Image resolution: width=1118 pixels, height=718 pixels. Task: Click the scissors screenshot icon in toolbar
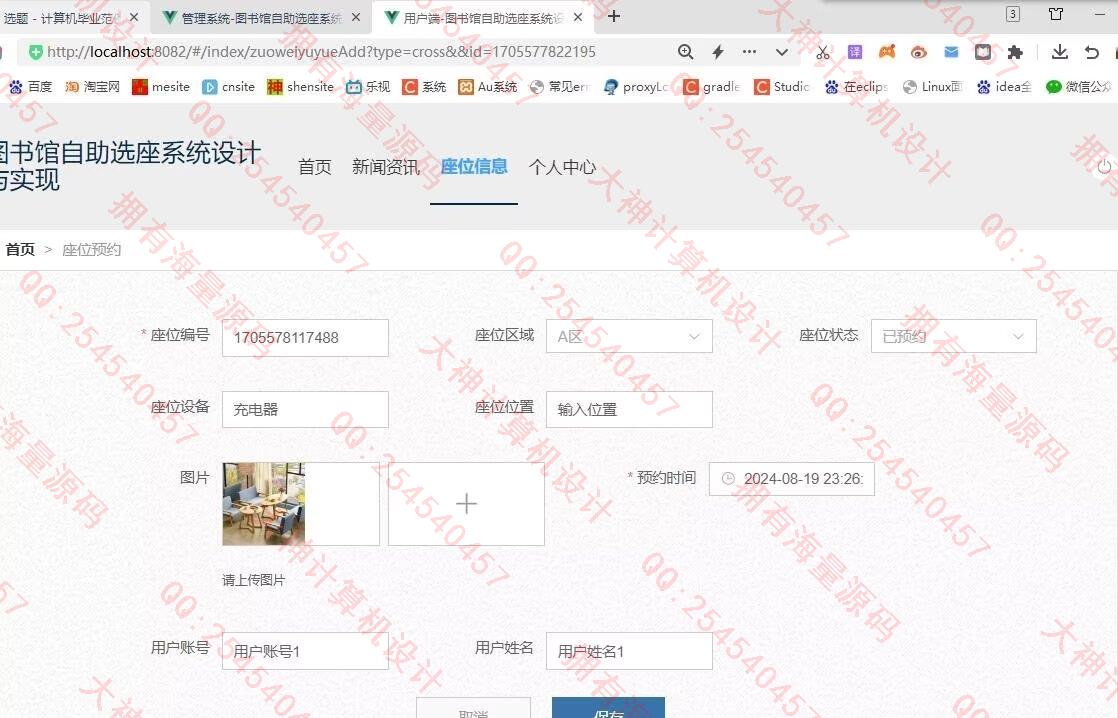pos(822,52)
